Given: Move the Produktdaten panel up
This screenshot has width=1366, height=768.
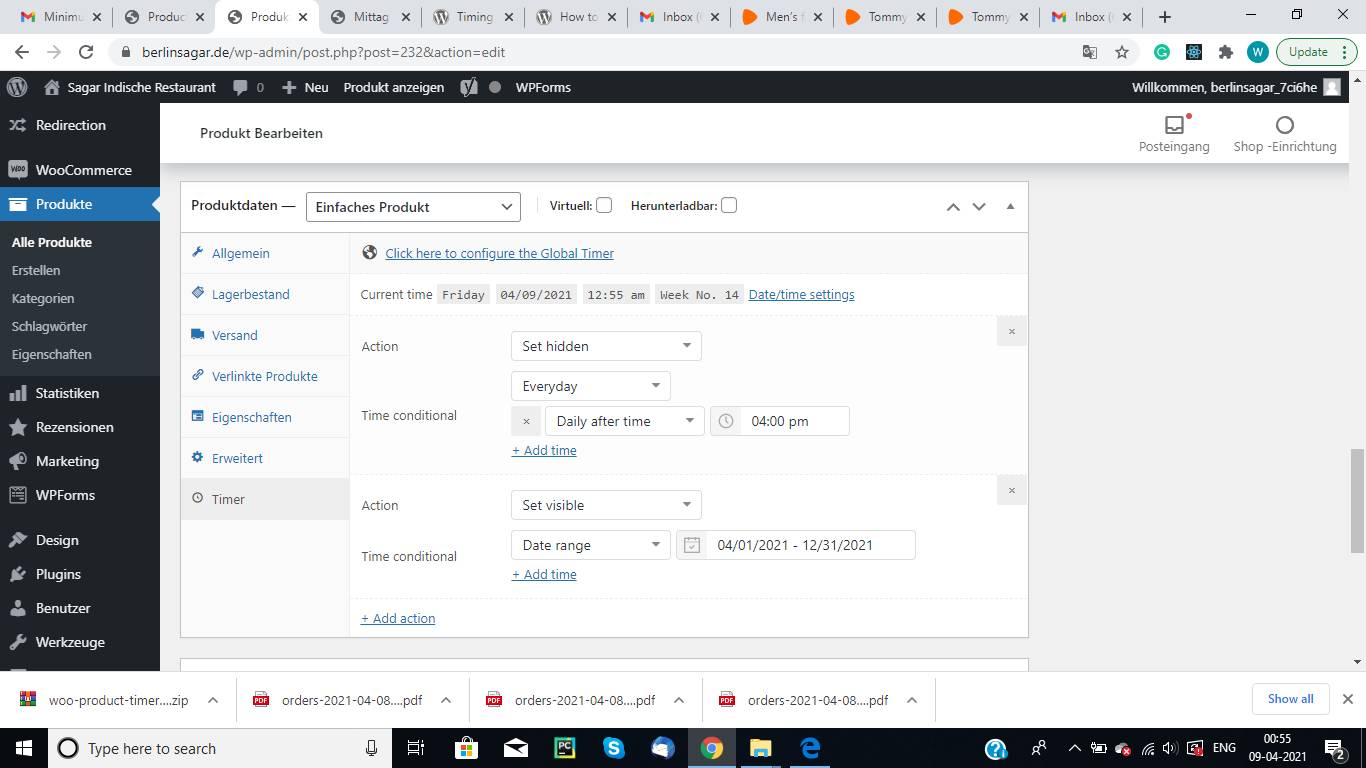Looking at the screenshot, I should (x=953, y=206).
